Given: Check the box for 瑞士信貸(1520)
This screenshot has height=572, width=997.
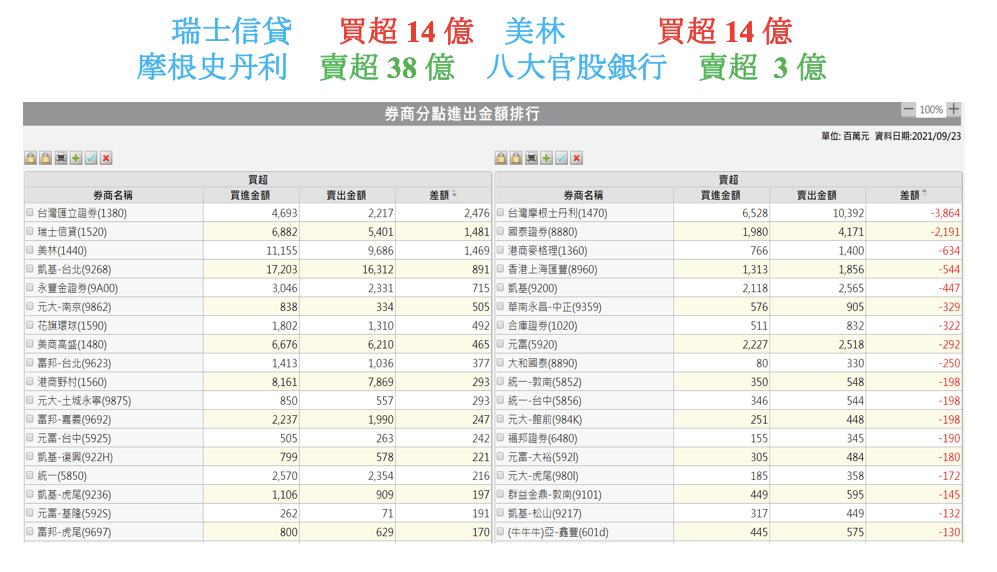Looking at the screenshot, I should click(30, 231).
